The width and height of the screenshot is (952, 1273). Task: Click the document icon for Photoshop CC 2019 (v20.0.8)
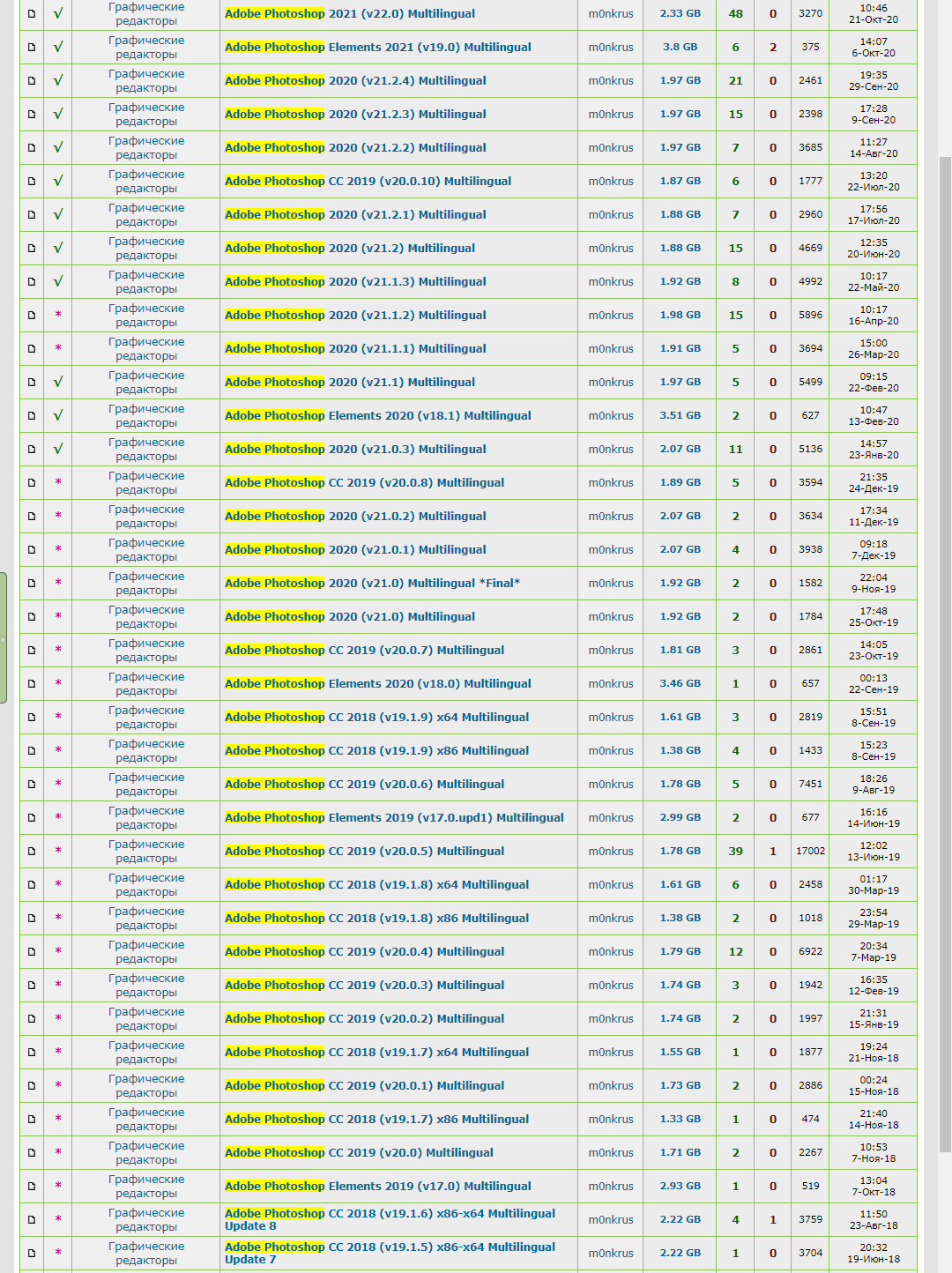tap(32, 483)
